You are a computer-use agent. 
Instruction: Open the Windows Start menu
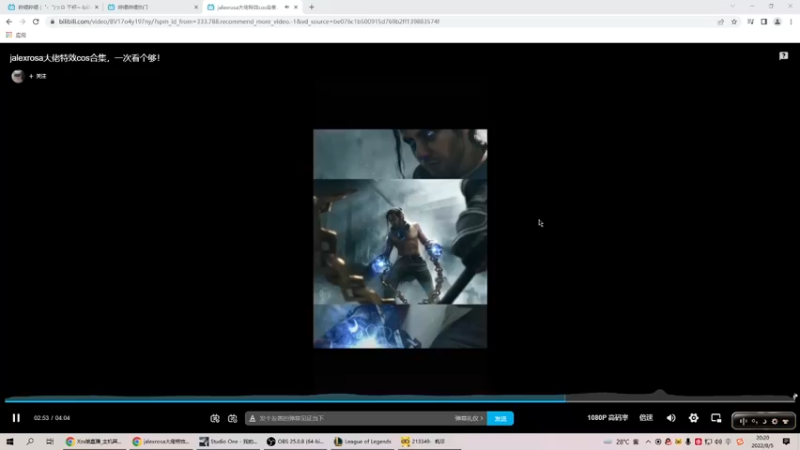[x=10, y=441]
